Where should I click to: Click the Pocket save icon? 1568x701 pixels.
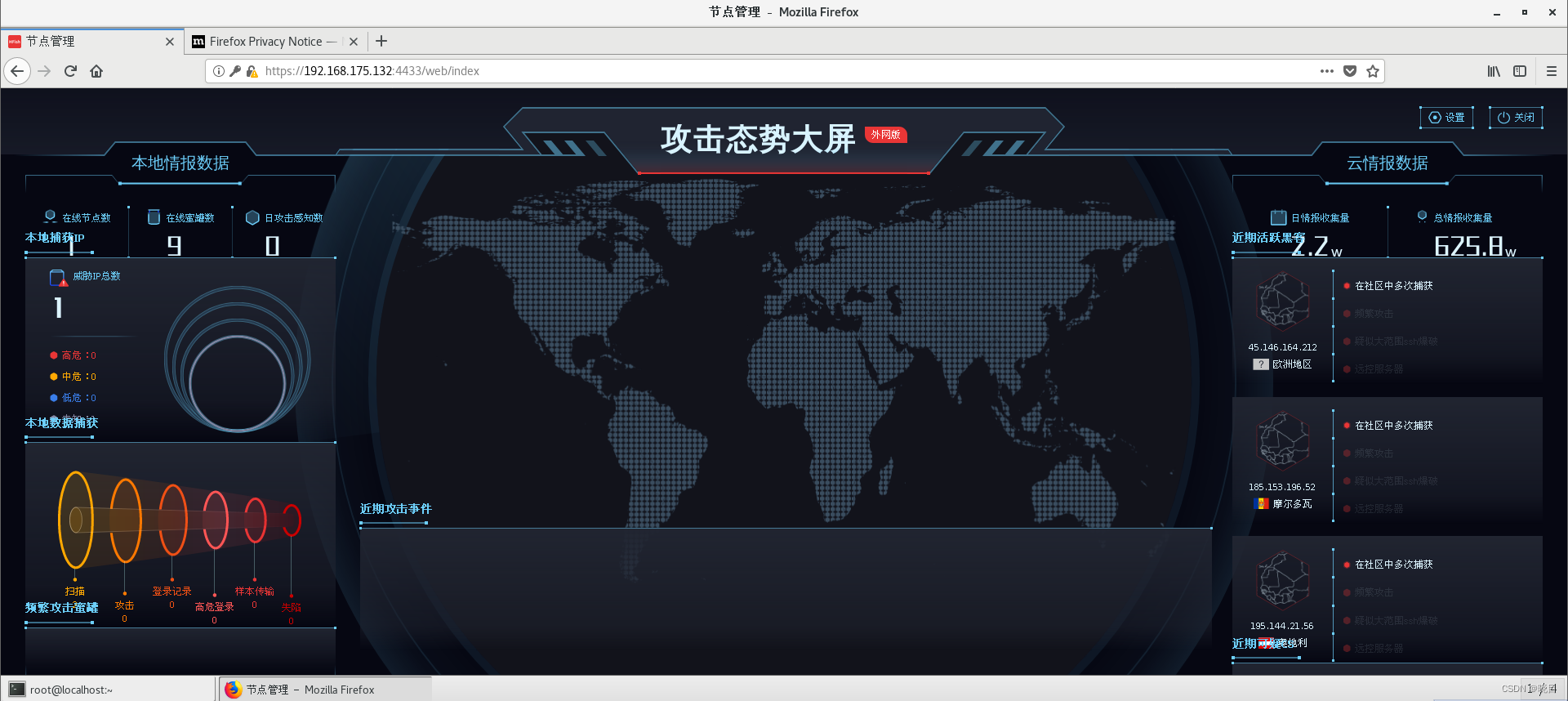[1350, 71]
